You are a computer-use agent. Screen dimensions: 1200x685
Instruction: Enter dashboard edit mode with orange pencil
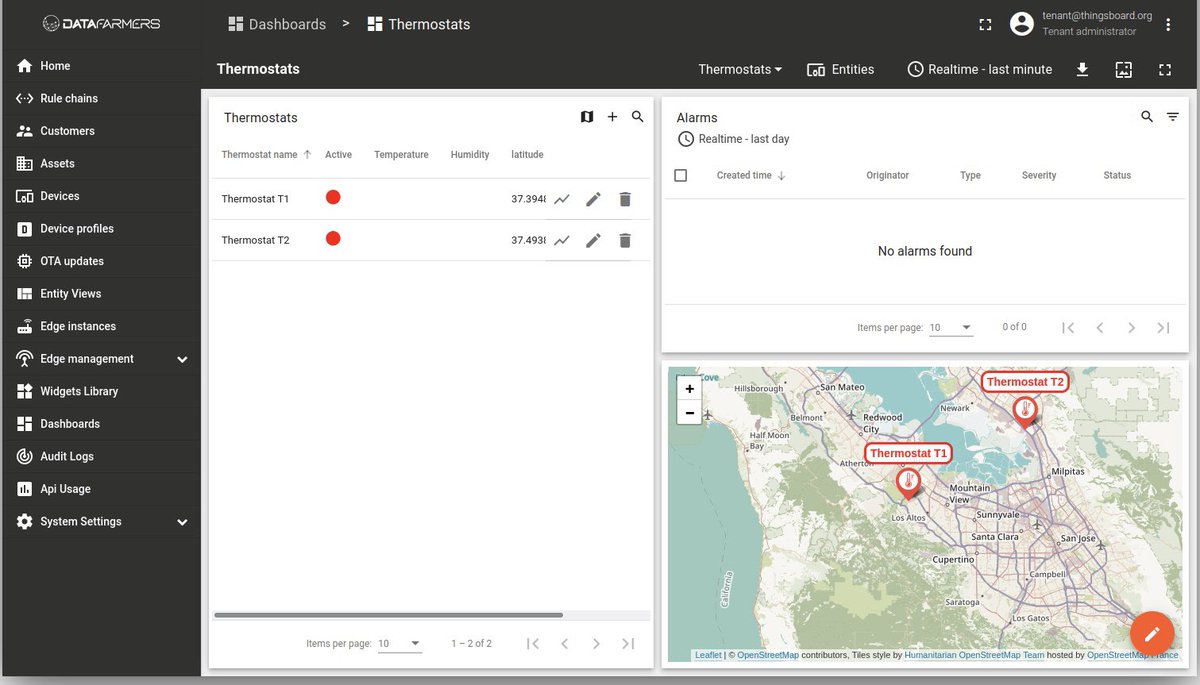(x=1152, y=633)
